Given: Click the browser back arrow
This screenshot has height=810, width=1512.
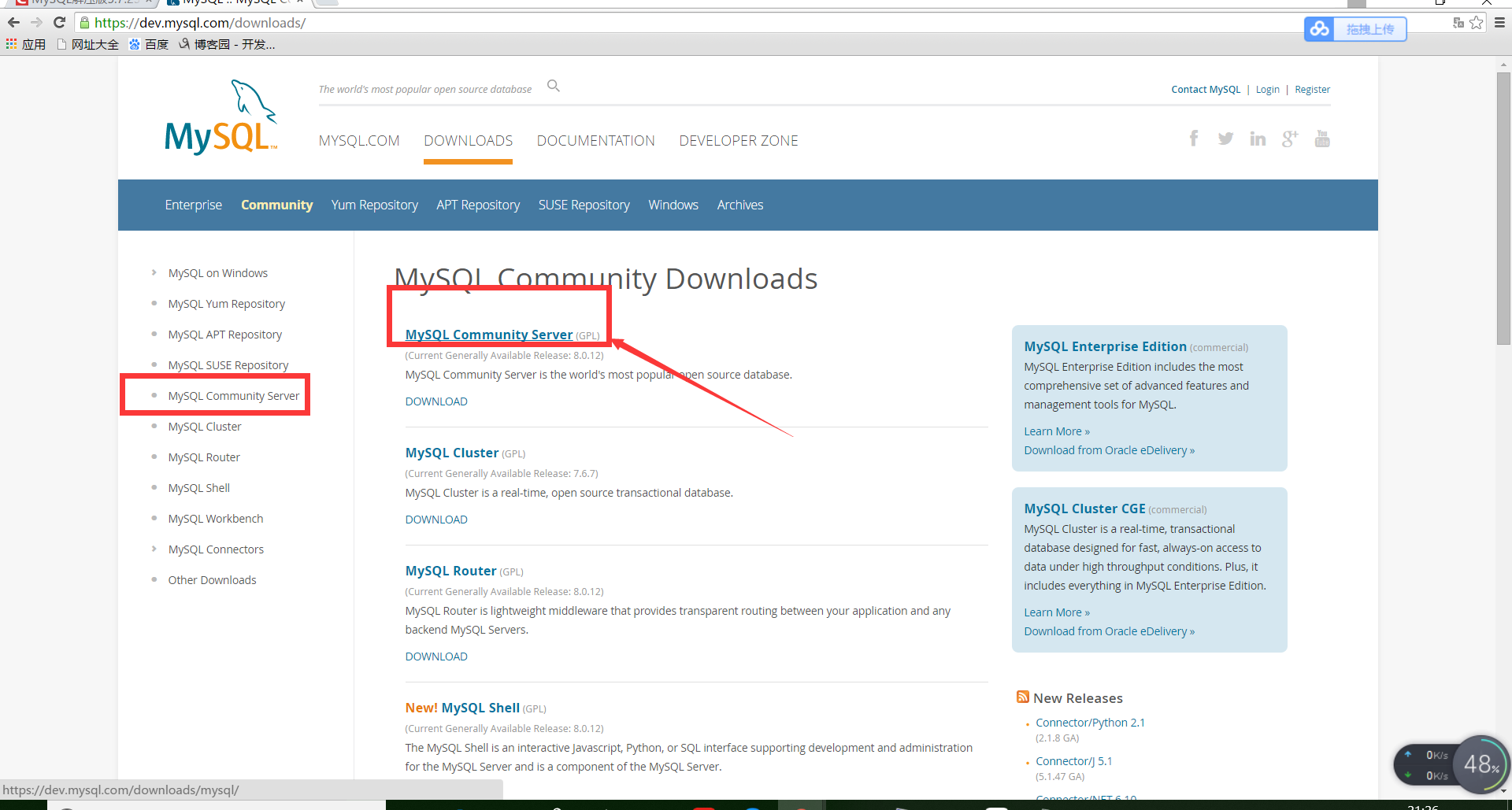Looking at the screenshot, I should pyautogui.click(x=13, y=23).
